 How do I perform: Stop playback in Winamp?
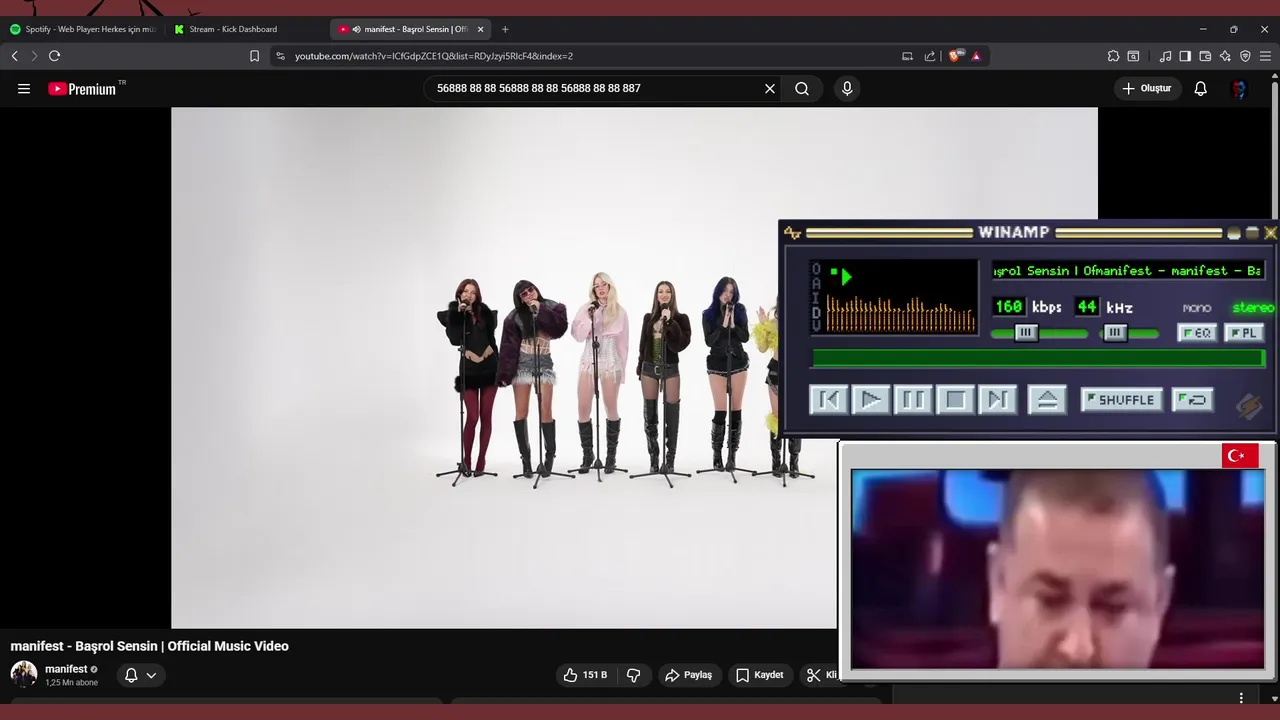955,400
